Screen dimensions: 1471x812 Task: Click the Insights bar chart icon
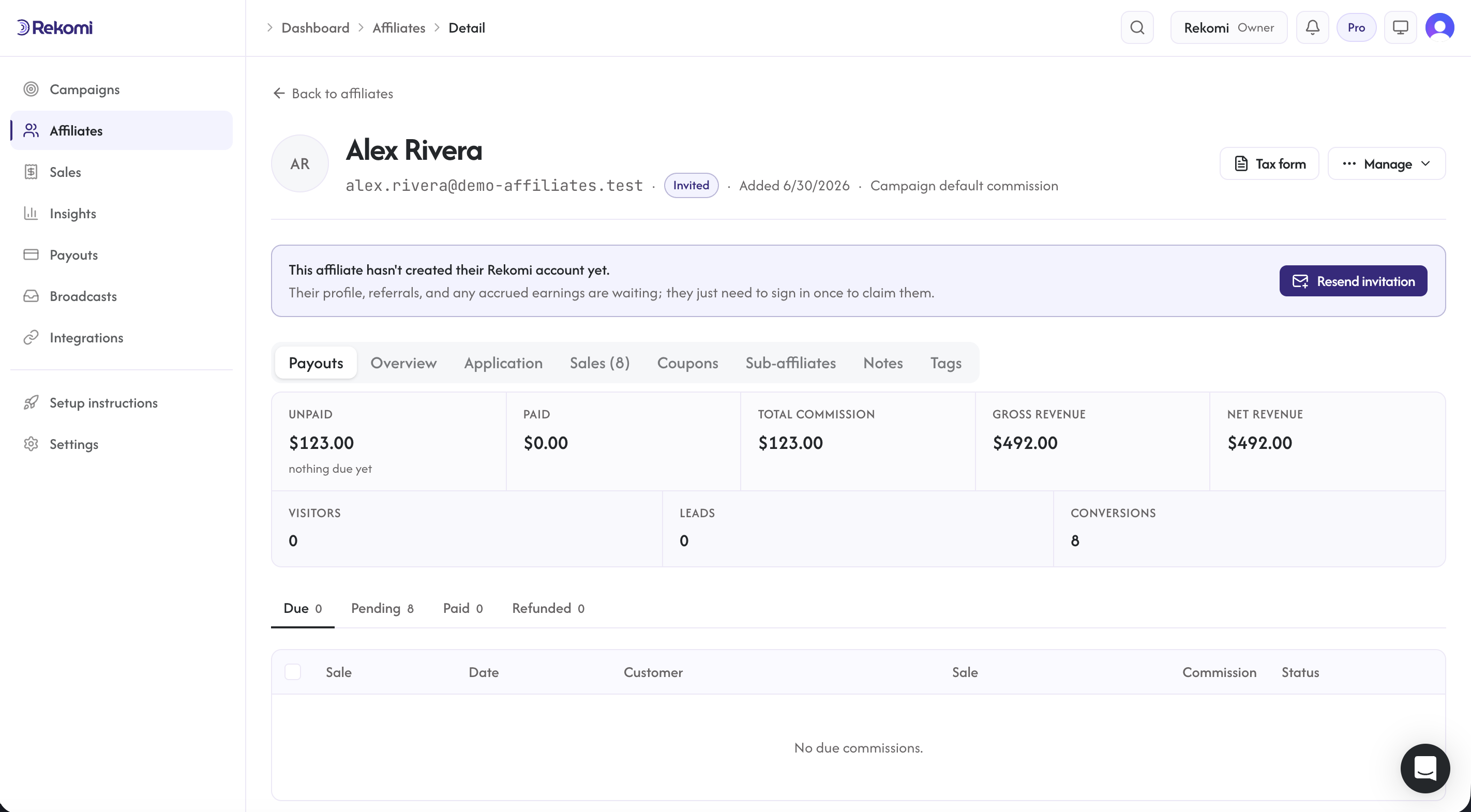click(31, 213)
